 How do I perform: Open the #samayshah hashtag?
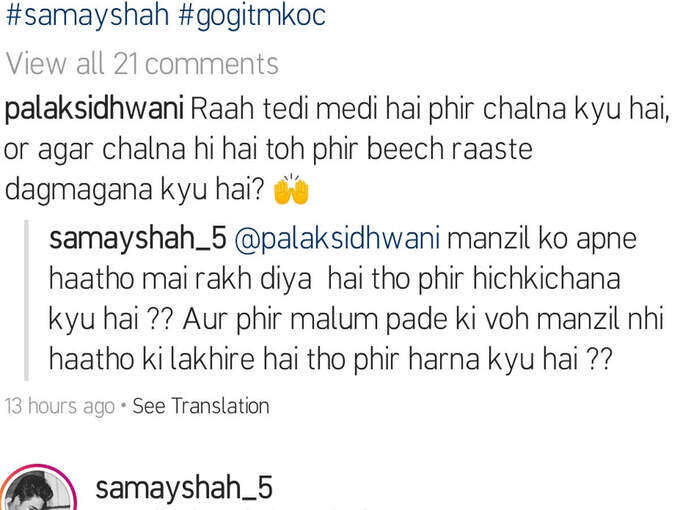pyautogui.click(x=87, y=15)
